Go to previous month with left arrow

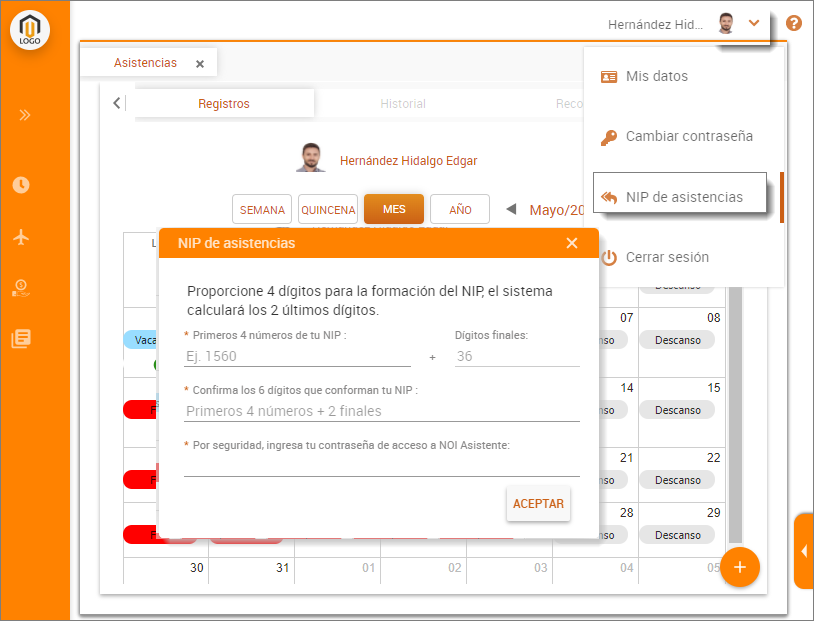point(511,210)
